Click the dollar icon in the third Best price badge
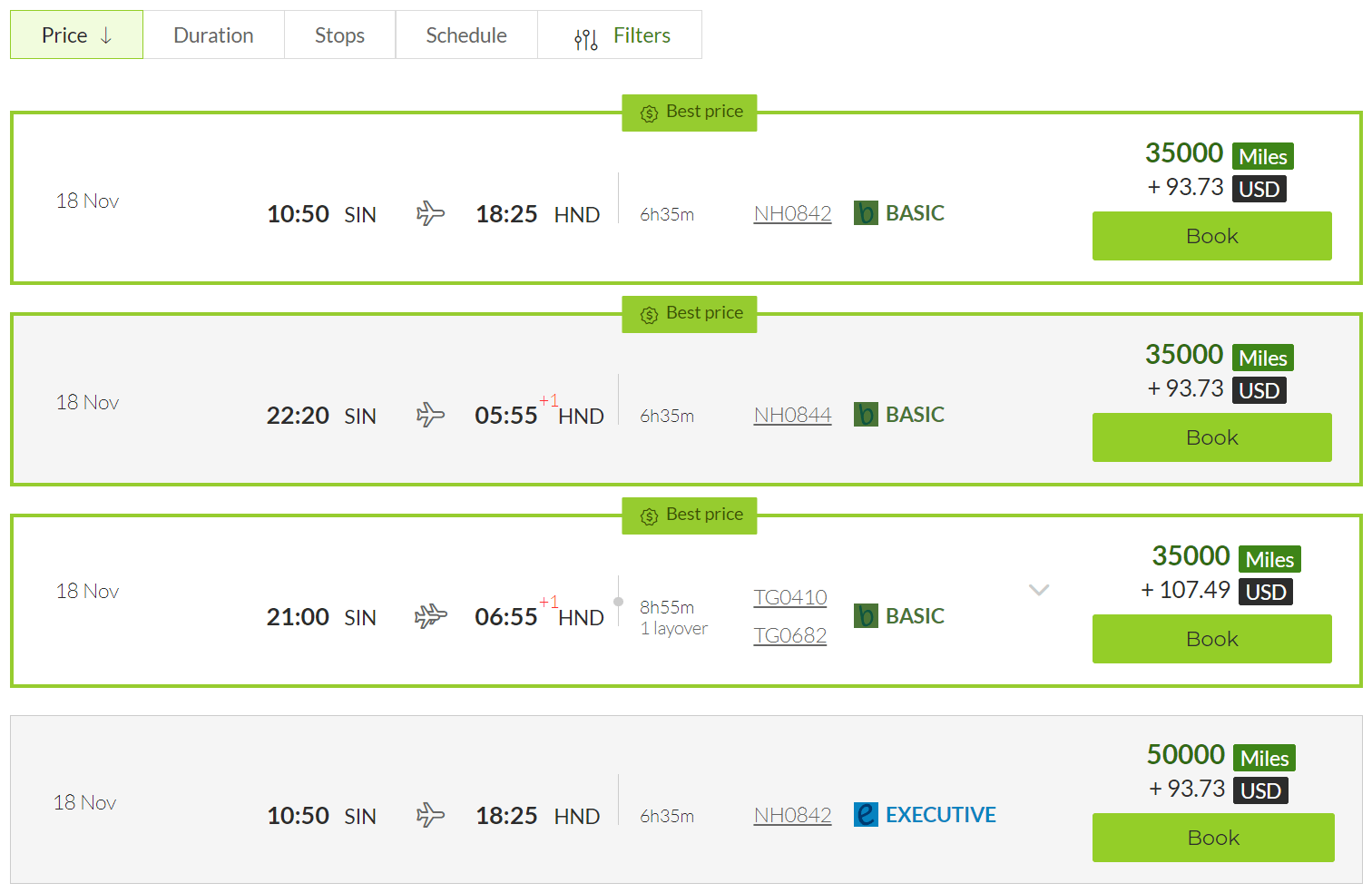The image size is (1372, 893). coord(648,515)
